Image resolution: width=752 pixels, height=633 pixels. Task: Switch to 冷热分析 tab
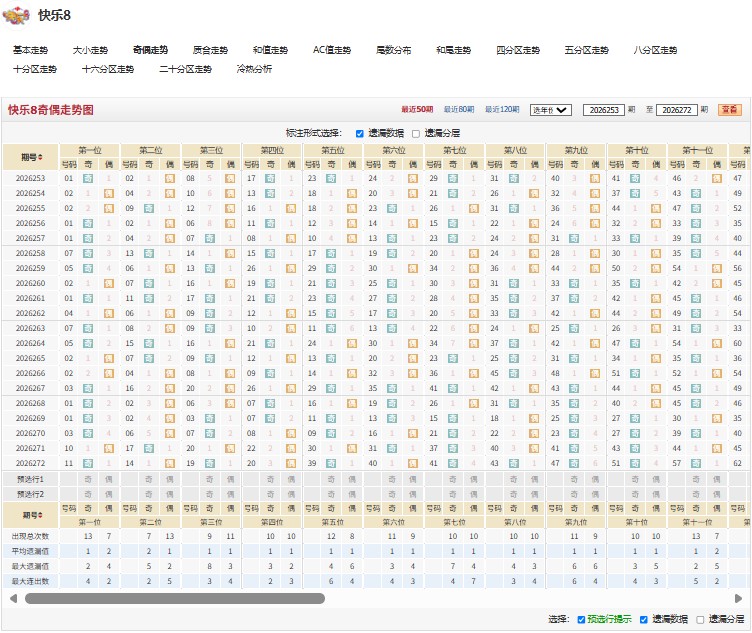click(x=254, y=69)
